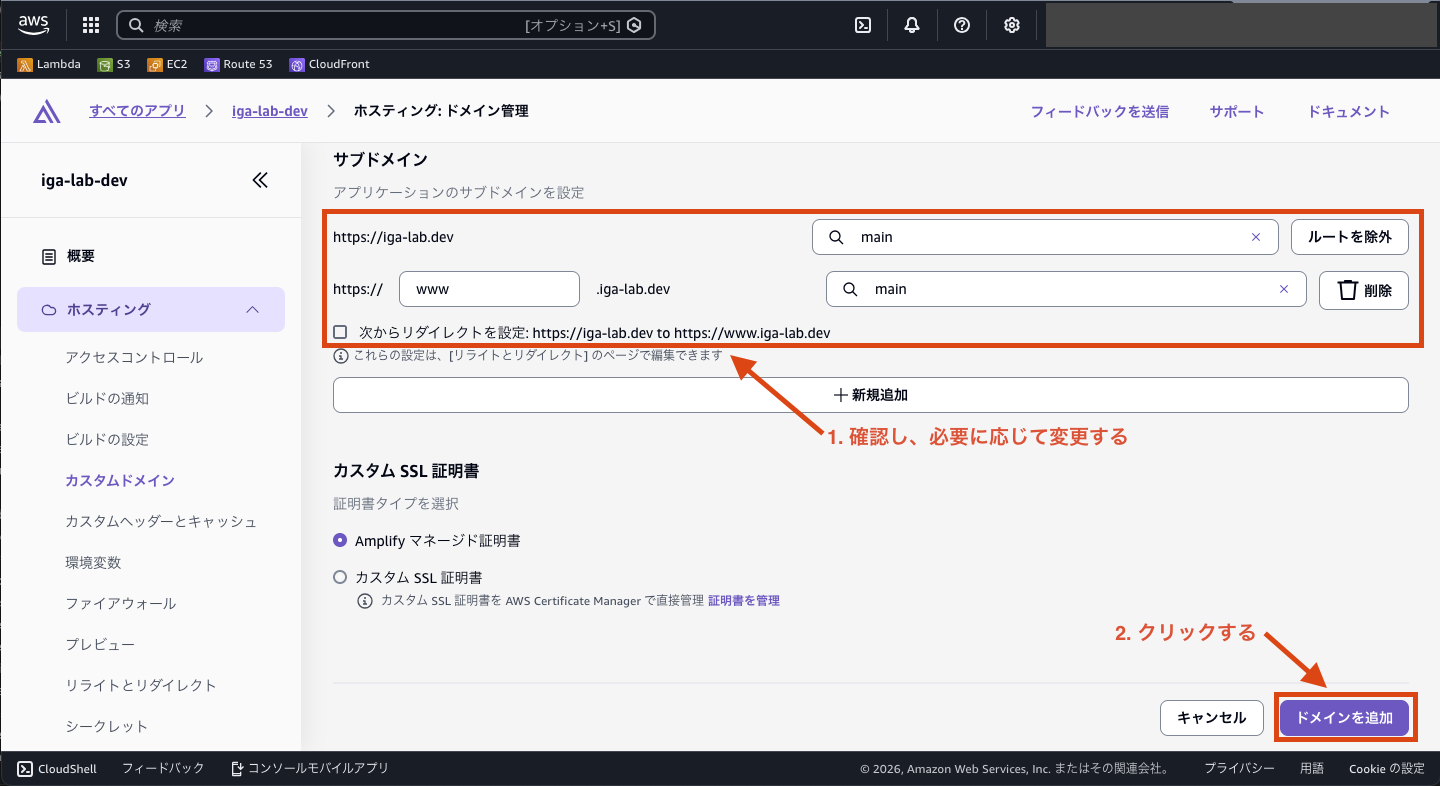Open CloudShell from the top navigation bar

click(863, 25)
